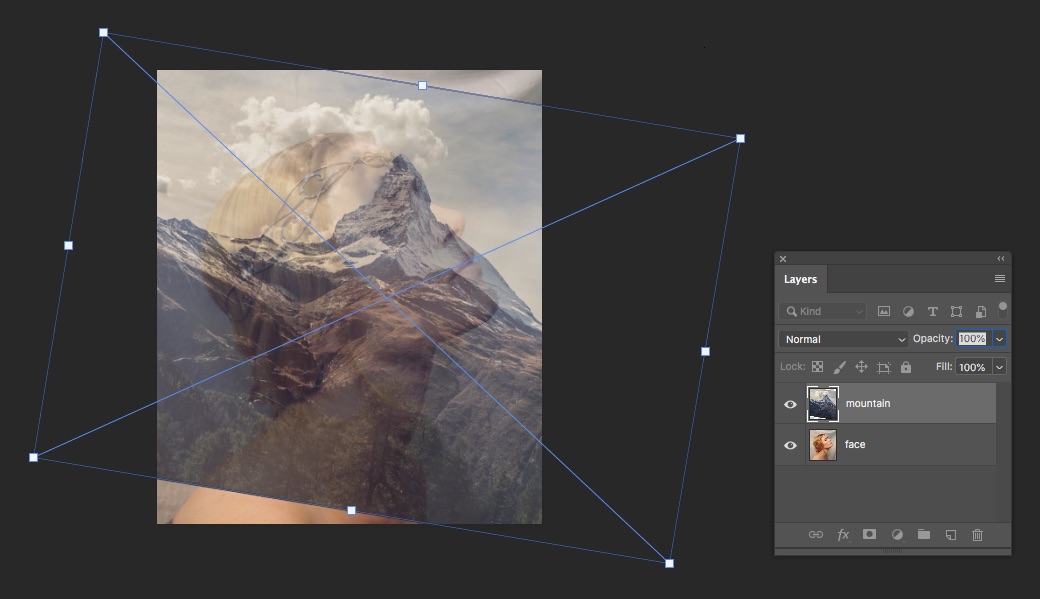Toggle lock transparent pixels
This screenshot has width=1040, height=599.
[817, 367]
